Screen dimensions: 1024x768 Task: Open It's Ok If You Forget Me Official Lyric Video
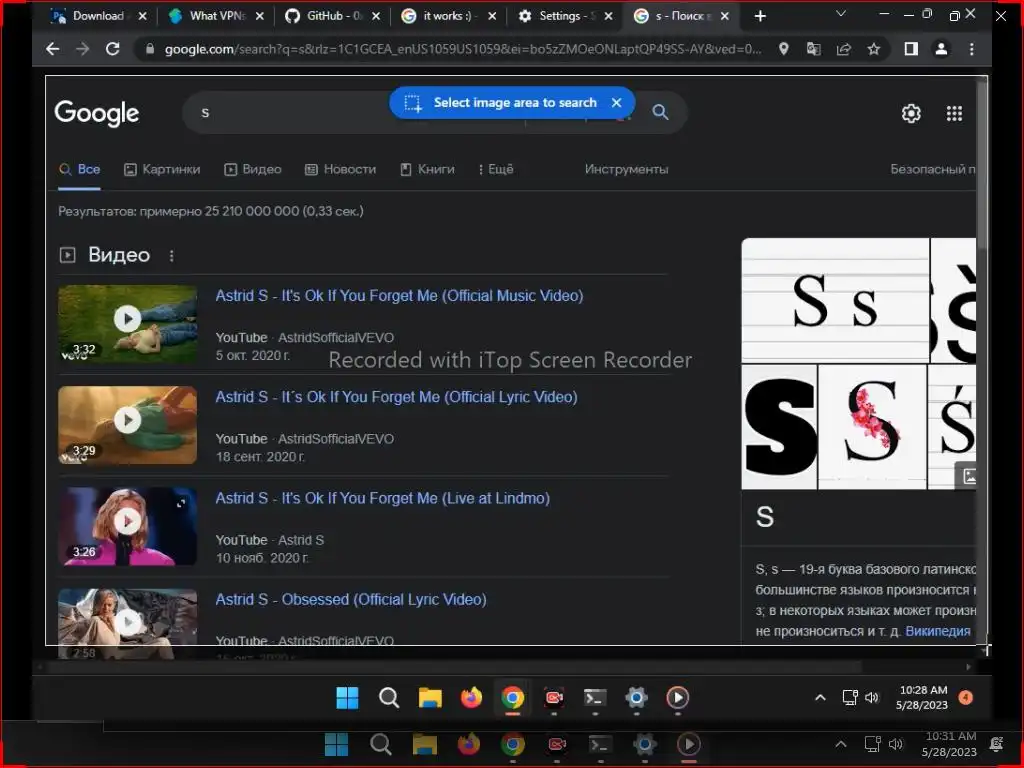pos(396,397)
